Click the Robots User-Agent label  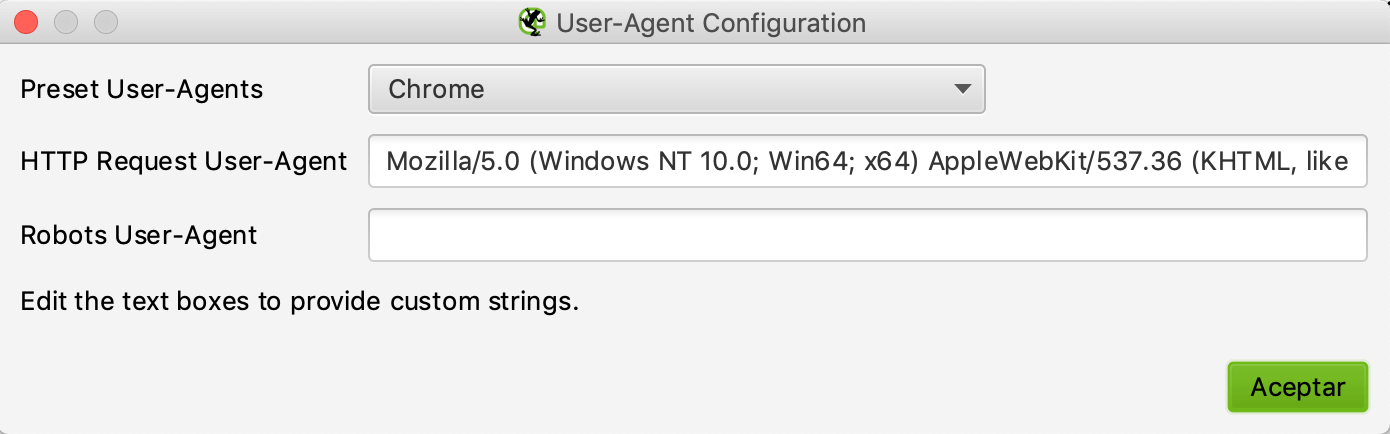point(138,235)
